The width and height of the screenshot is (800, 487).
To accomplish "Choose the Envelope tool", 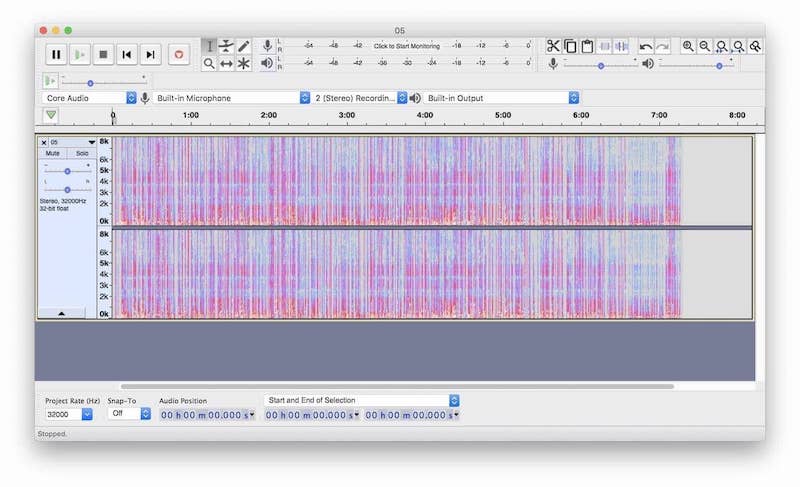I will [x=226, y=46].
